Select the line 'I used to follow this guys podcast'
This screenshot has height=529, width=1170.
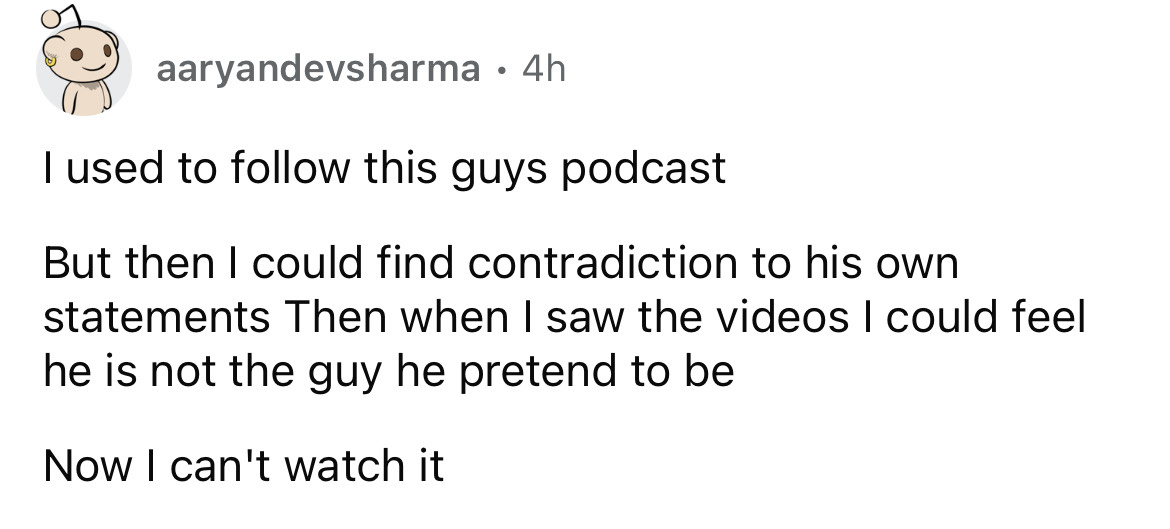coord(384,169)
